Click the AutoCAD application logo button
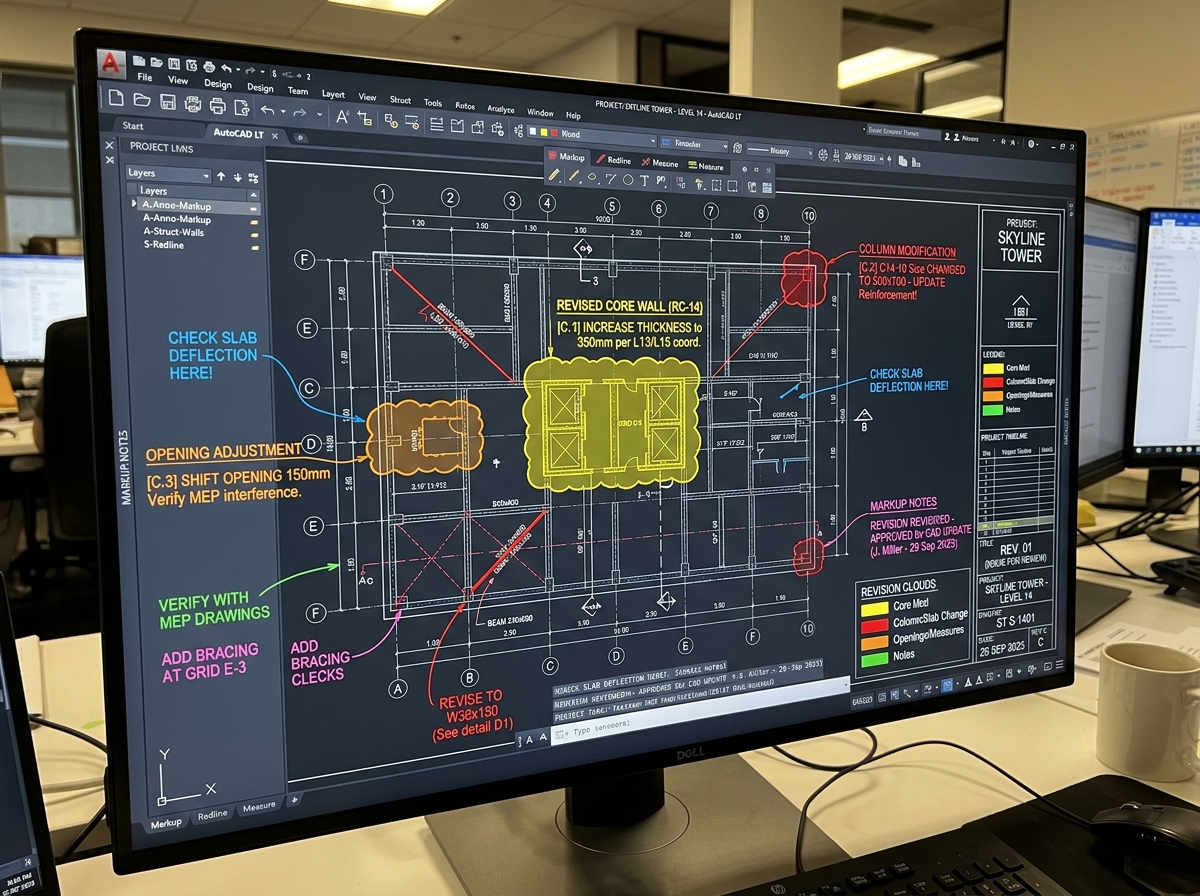 tap(111, 63)
